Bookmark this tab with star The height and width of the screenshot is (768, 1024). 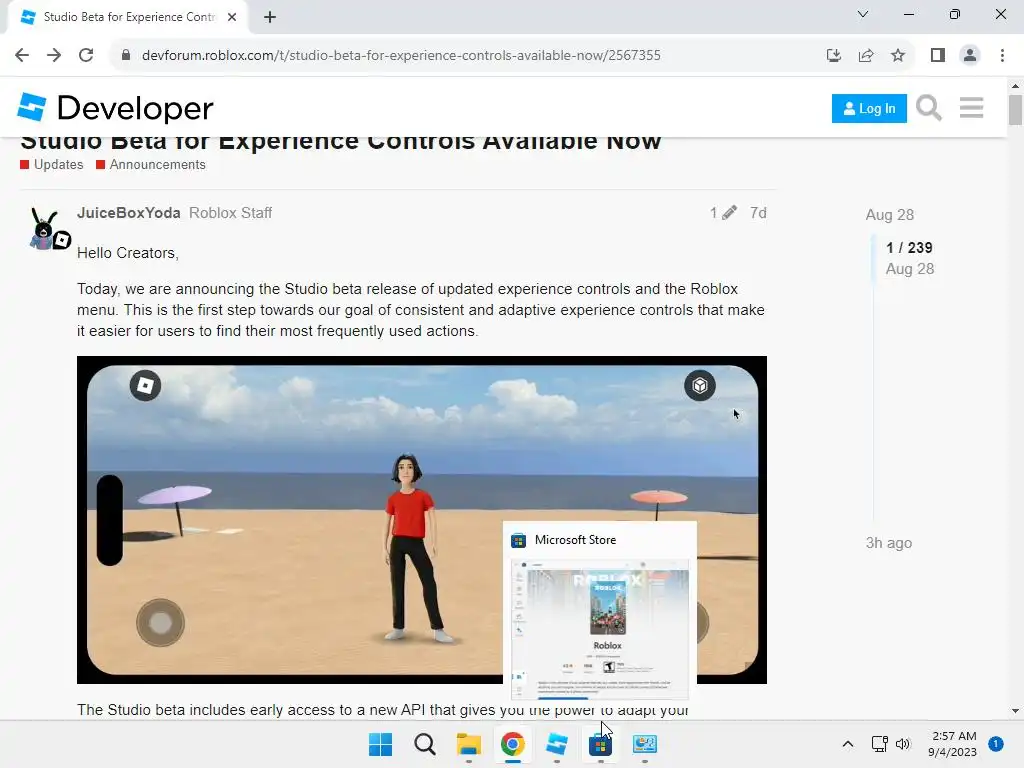898,56
